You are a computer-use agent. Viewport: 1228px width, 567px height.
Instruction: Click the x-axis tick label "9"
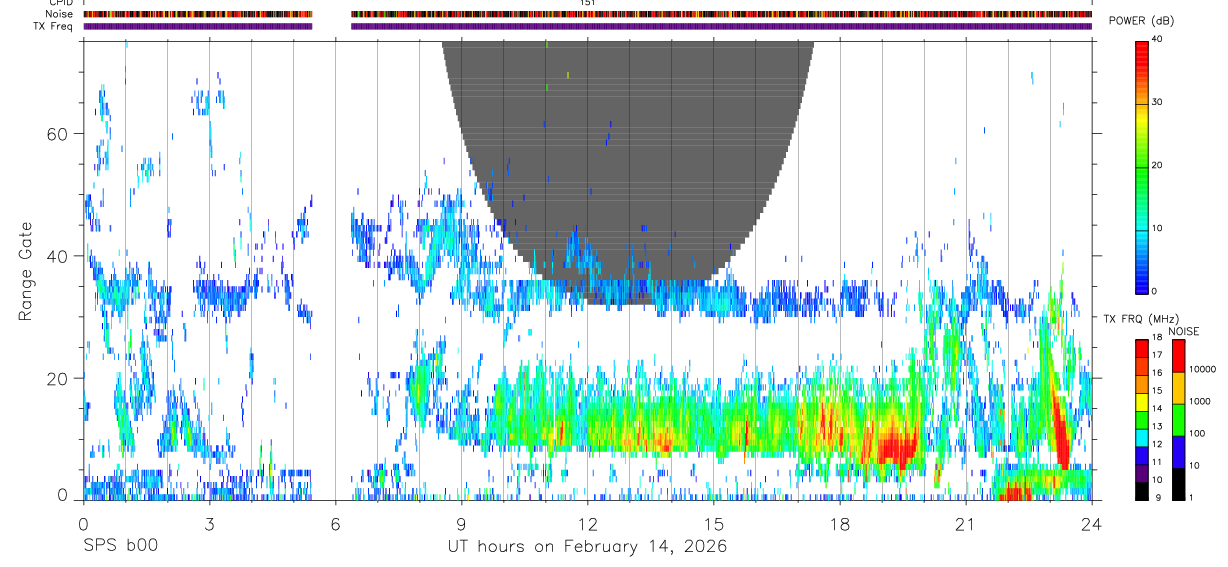(x=461, y=524)
